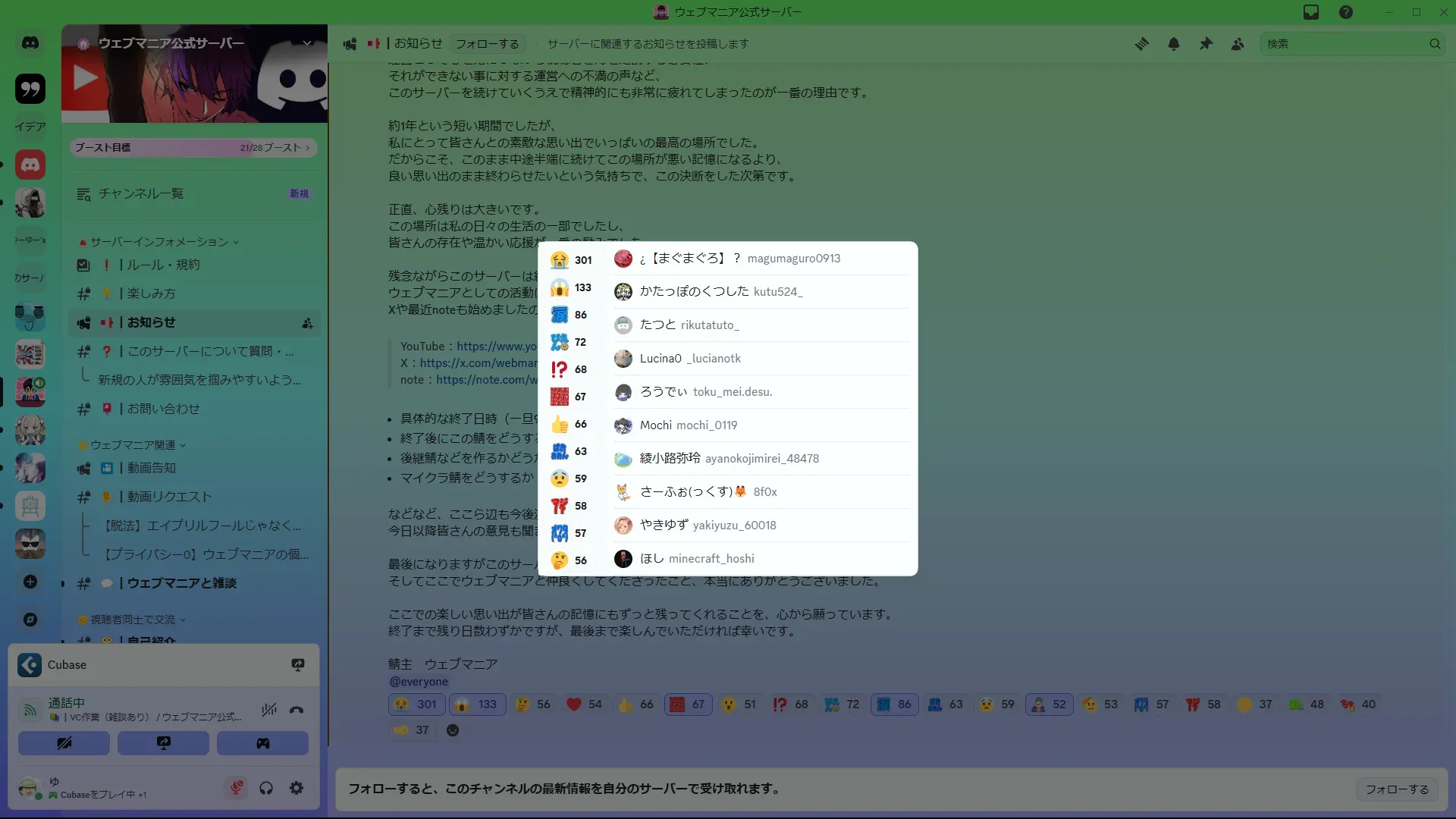This screenshot has width=1456, height=819.
Task: Collapse サーバーインフォメーション category
Action: (x=159, y=242)
